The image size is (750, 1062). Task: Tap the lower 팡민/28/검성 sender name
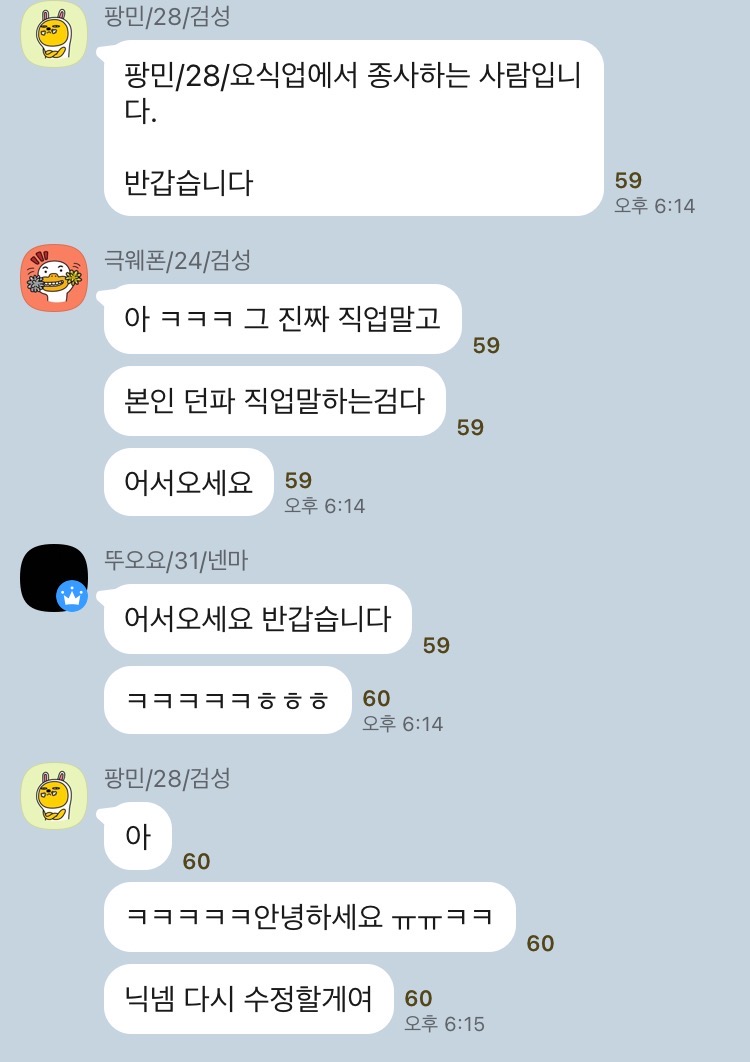(167, 778)
